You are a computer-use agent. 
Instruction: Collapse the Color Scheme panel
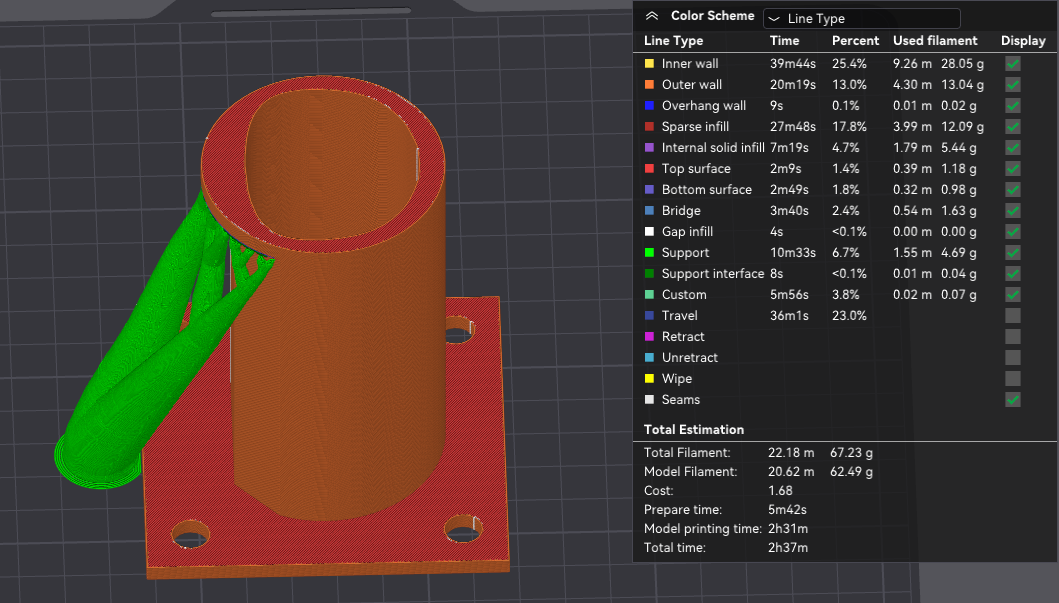(x=652, y=16)
